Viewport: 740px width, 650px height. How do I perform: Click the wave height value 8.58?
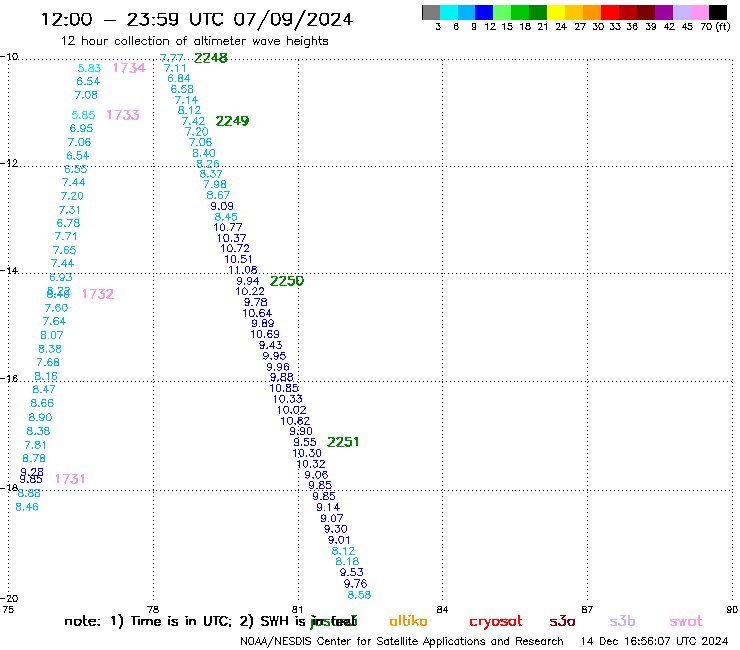[x=359, y=595]
